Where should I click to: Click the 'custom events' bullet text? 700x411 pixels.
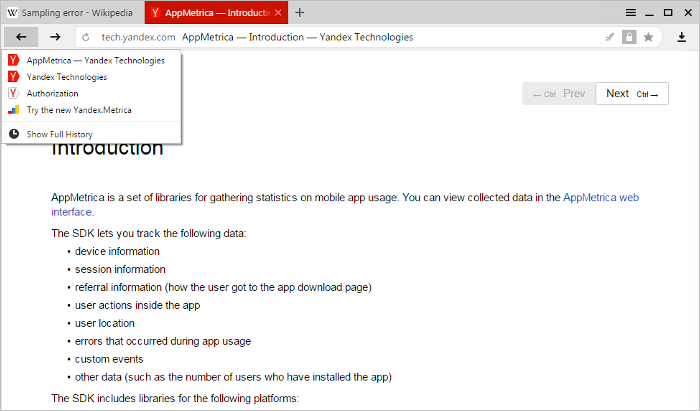[x=109, y=359]
